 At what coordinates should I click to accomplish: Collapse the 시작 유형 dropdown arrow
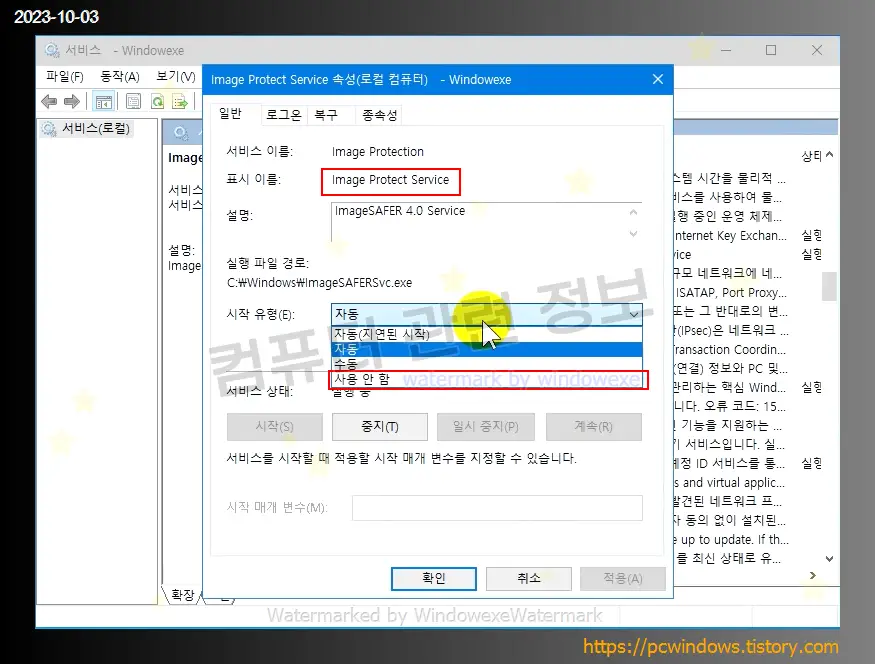633,314
